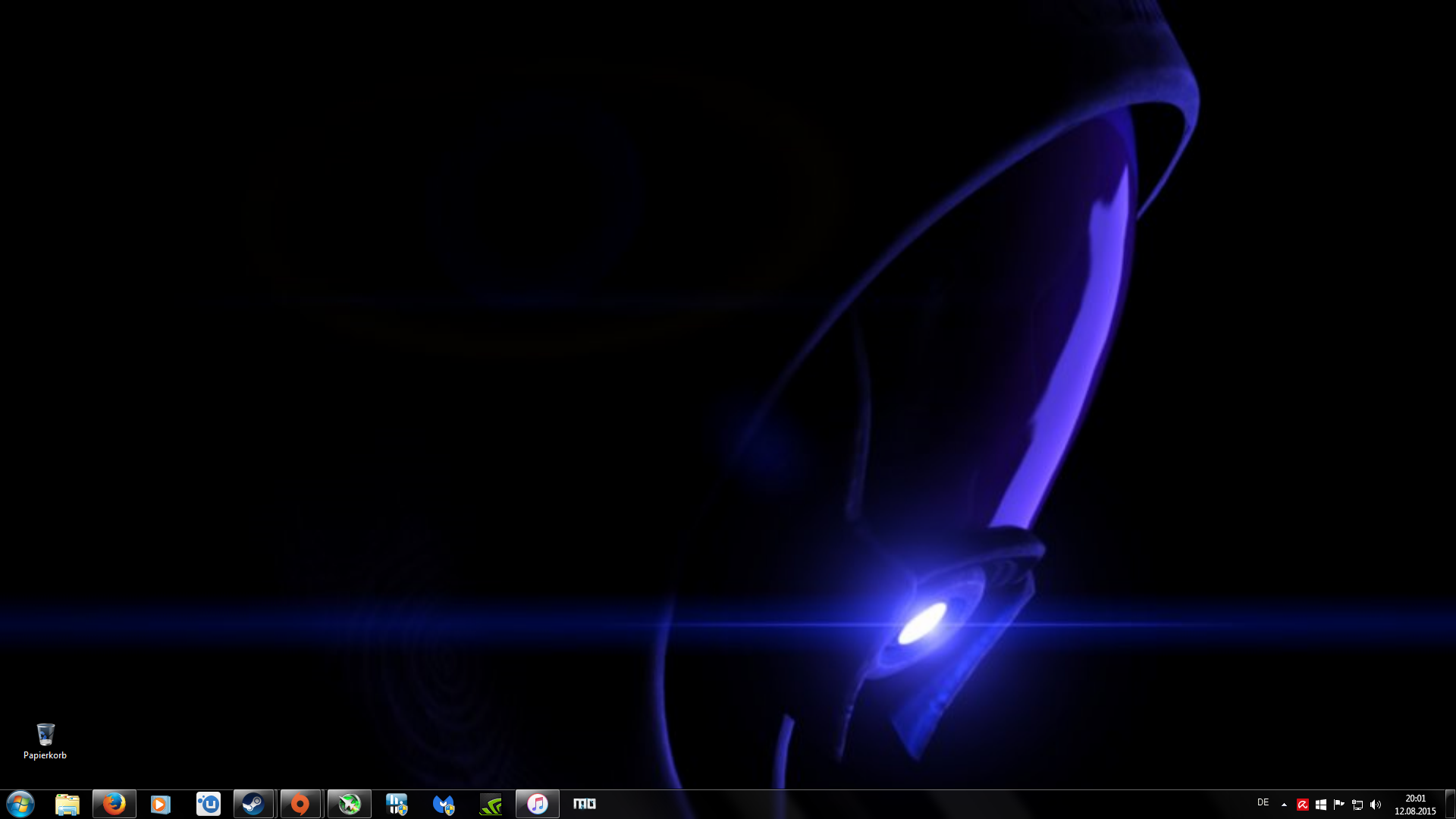Click the Get Windows 10 tray icon
Screen dimensions: 1456x819
pos(1321,805)
